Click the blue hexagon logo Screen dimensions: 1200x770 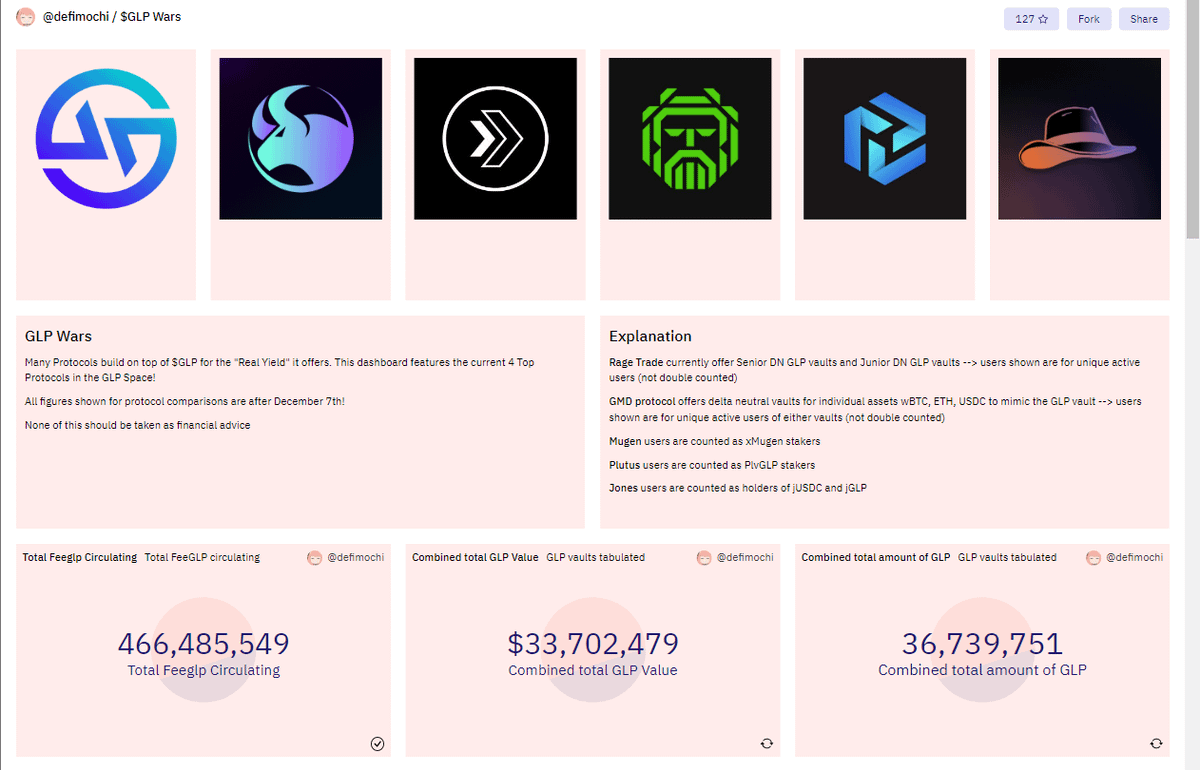(884, 139)
